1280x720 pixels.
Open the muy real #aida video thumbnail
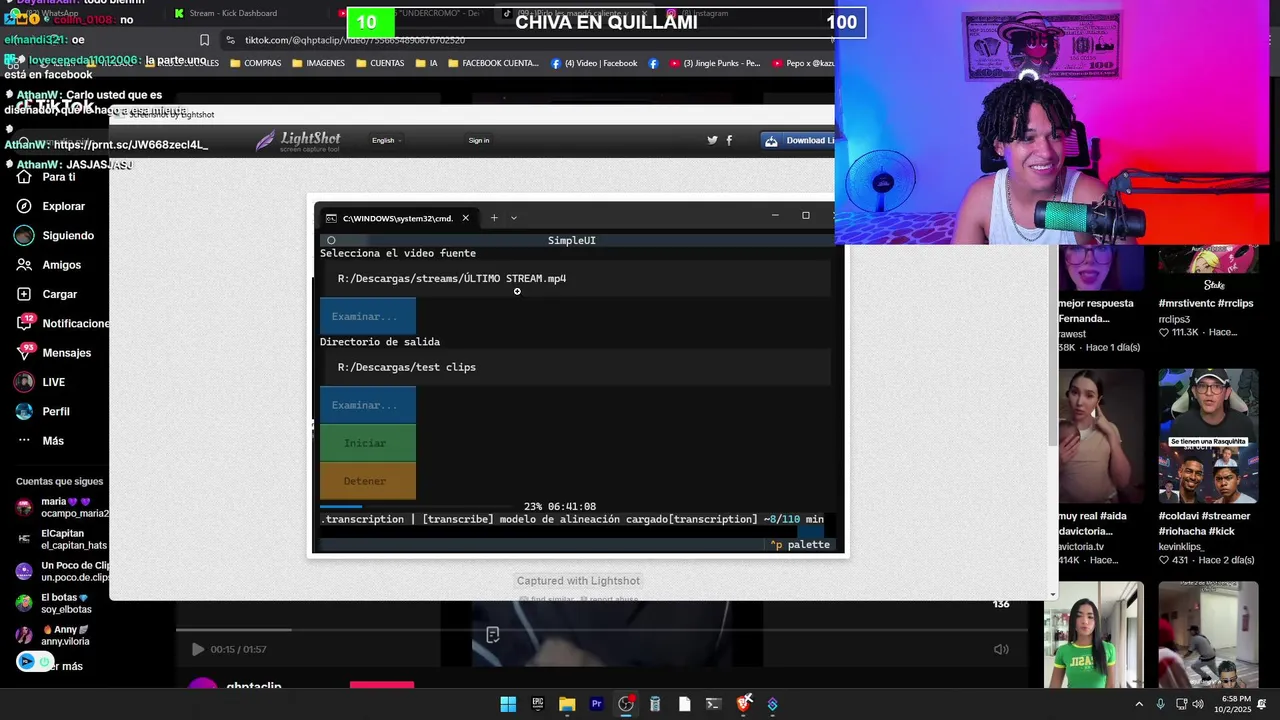[x=1101, y=436]
